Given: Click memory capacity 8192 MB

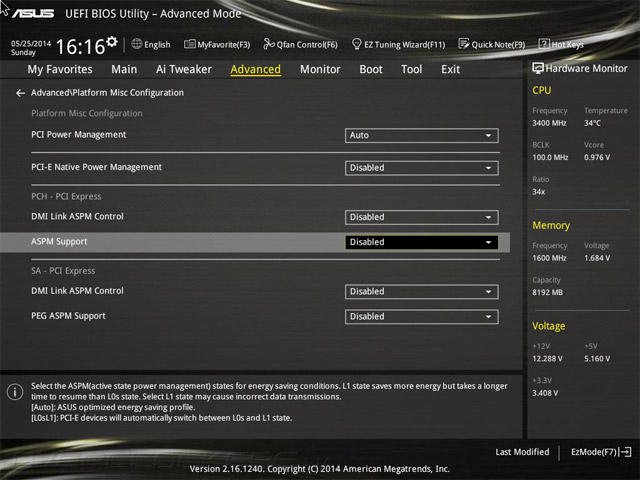Looking at the screenshot, I should [x=547, y=292].
